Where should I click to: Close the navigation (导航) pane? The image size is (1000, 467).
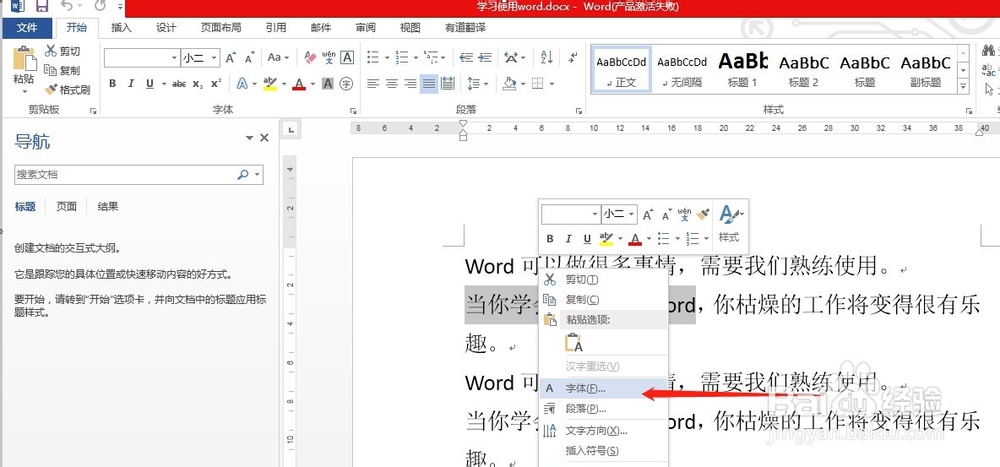265,138
